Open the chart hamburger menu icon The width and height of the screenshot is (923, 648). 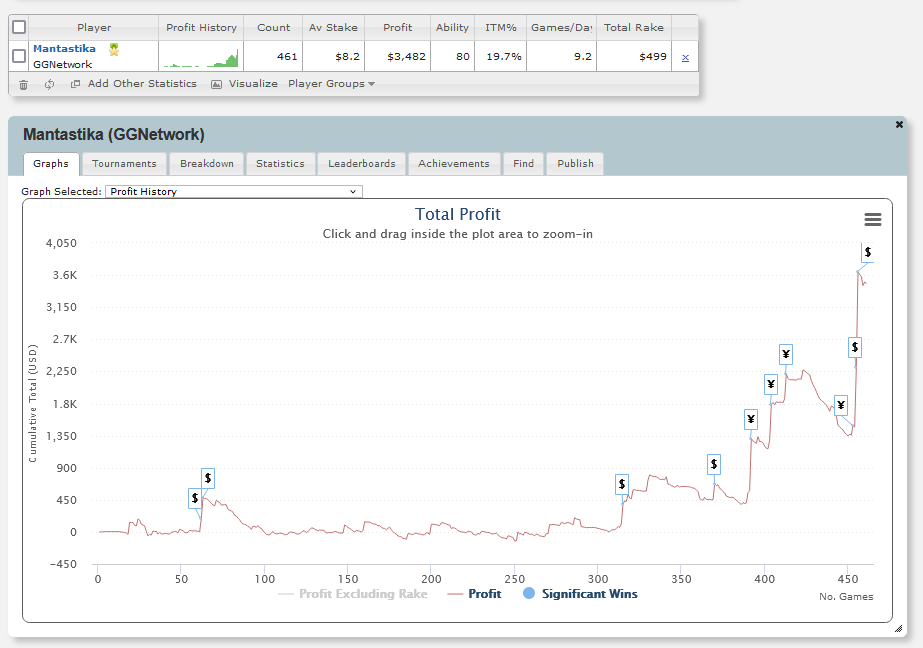click(x=872, y=220)
